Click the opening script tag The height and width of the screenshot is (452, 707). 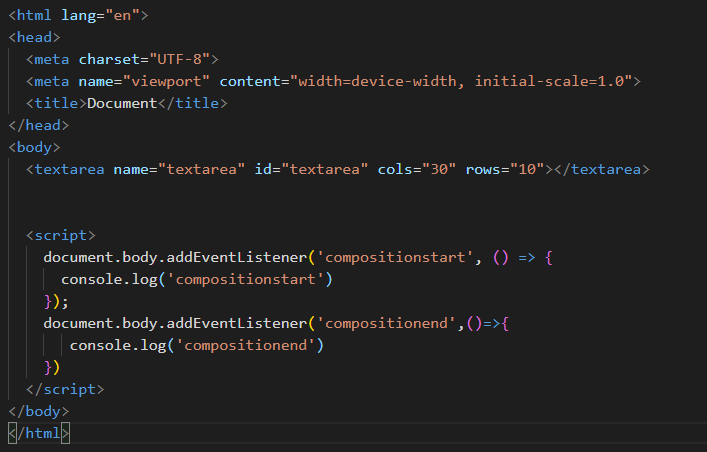(61, 235)
